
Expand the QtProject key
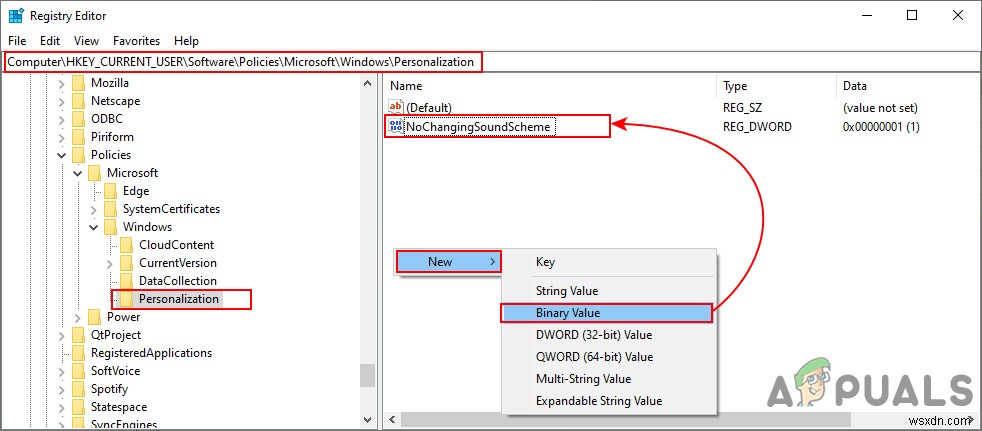tap(61, 335)
